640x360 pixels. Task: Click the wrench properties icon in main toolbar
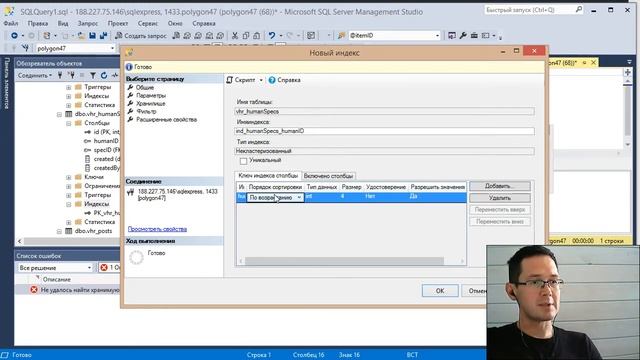(x=463, y=36)
